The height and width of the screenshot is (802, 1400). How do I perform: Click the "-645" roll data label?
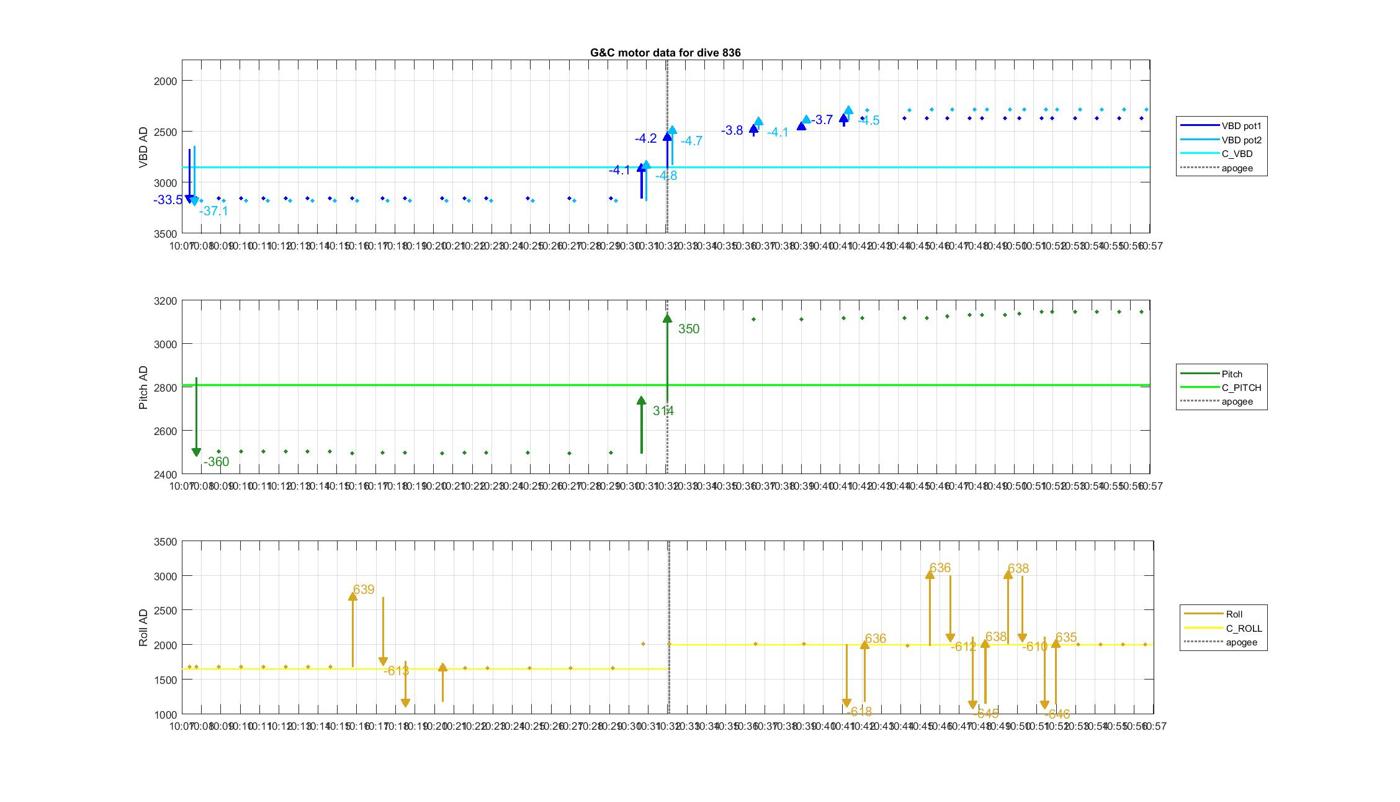986,714
